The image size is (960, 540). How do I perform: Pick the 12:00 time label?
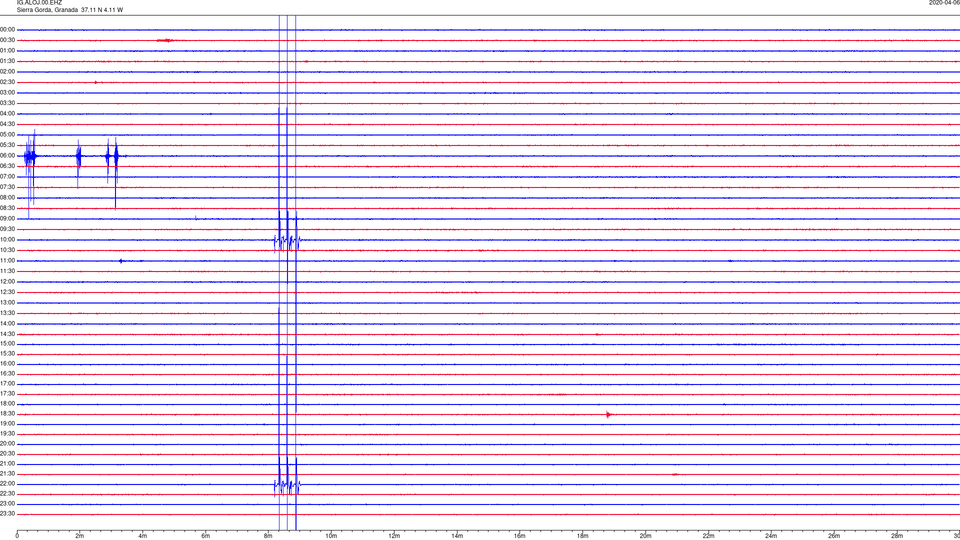click(7, 282)
